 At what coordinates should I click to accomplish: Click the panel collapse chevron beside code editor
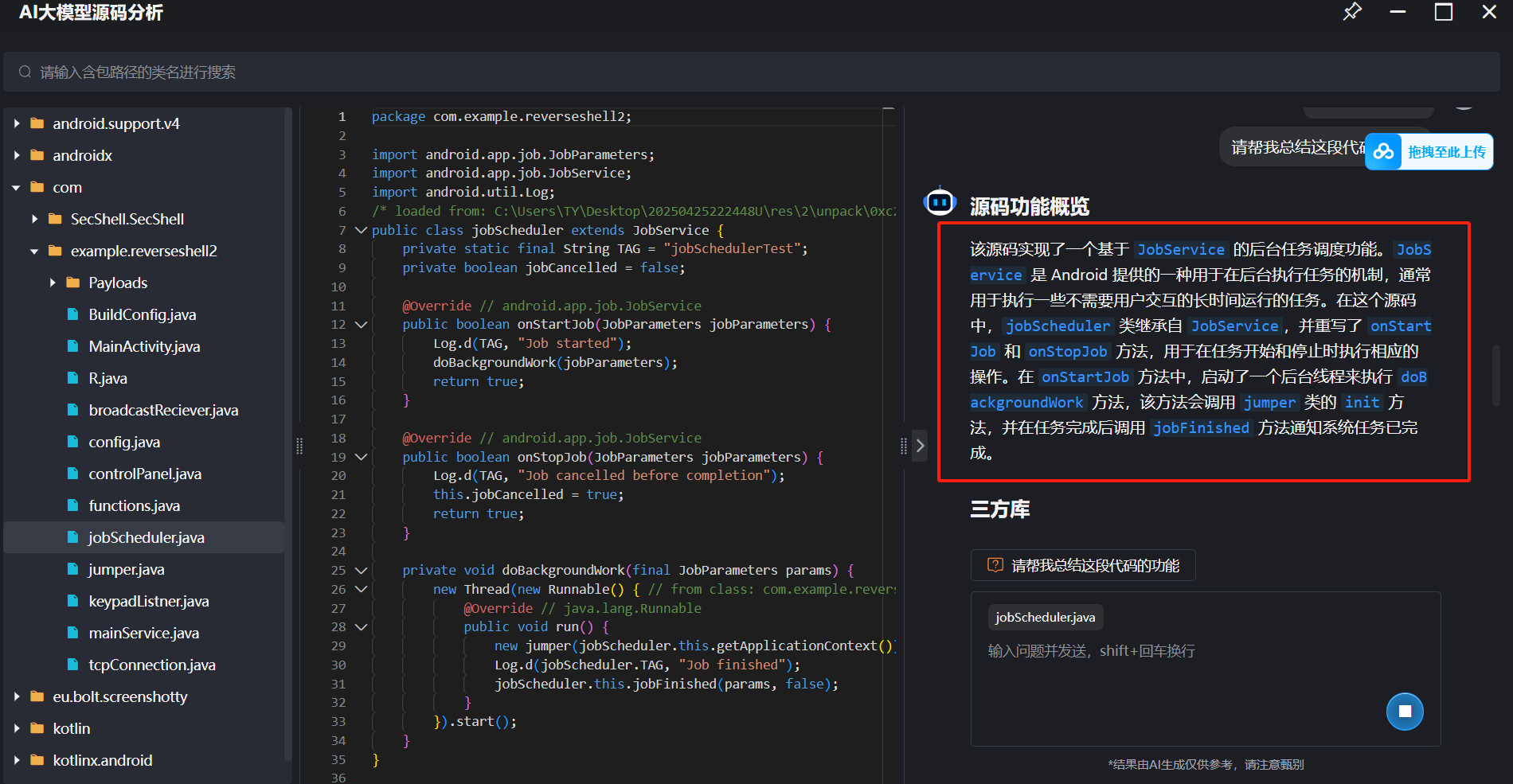coord(920,446)
